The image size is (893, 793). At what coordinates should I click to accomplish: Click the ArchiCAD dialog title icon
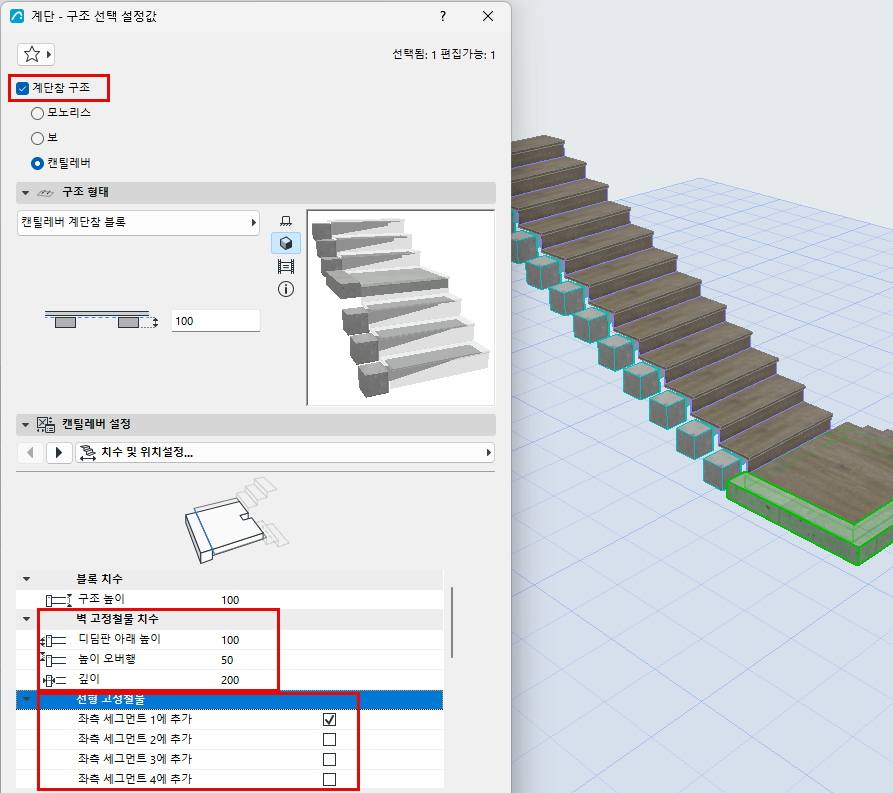(17, 16)
